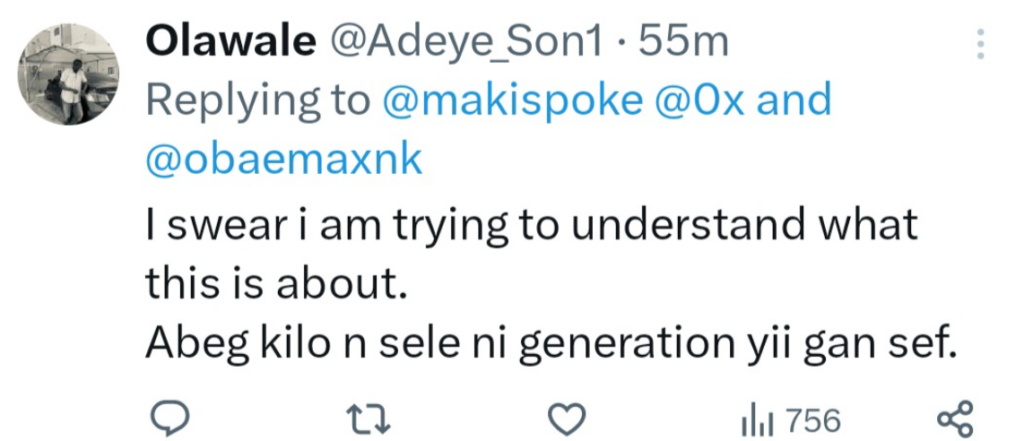
Task: Go to the @obaemaxnk profile mention
Action: tap(284, 160)
